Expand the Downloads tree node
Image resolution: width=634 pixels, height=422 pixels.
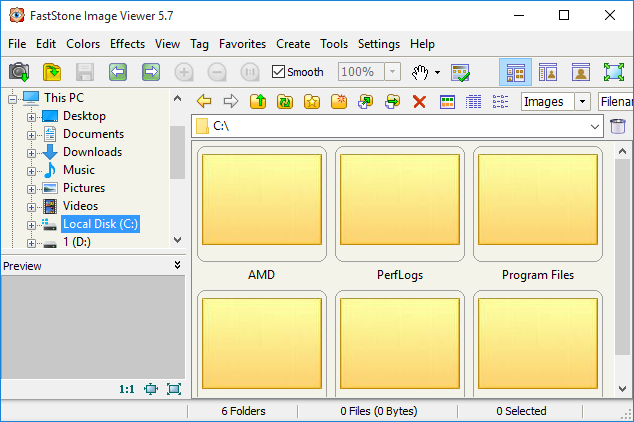[31, 153]
